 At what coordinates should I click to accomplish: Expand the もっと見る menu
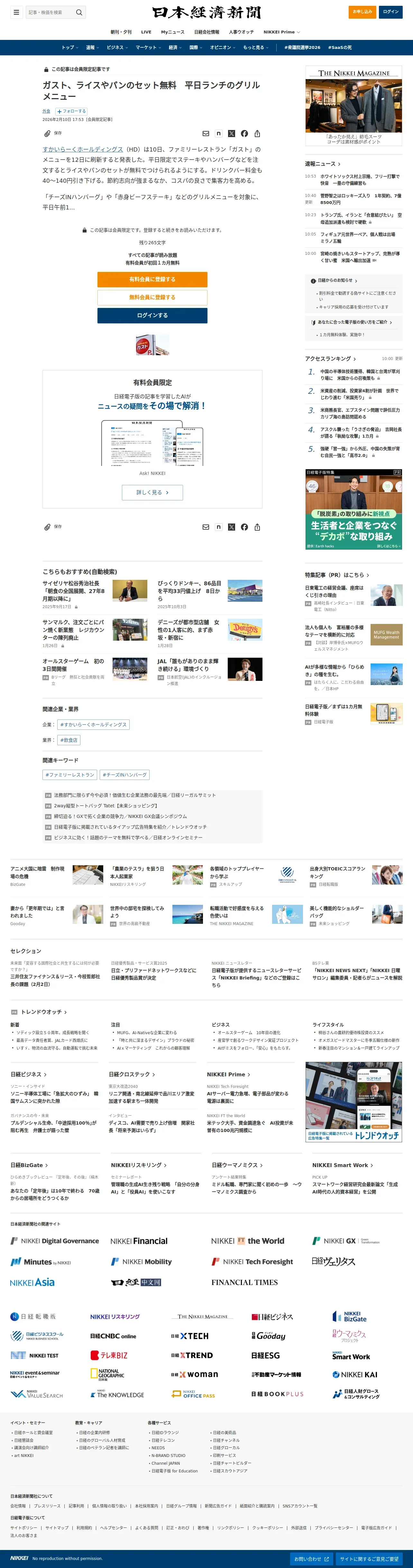(255, 48)
